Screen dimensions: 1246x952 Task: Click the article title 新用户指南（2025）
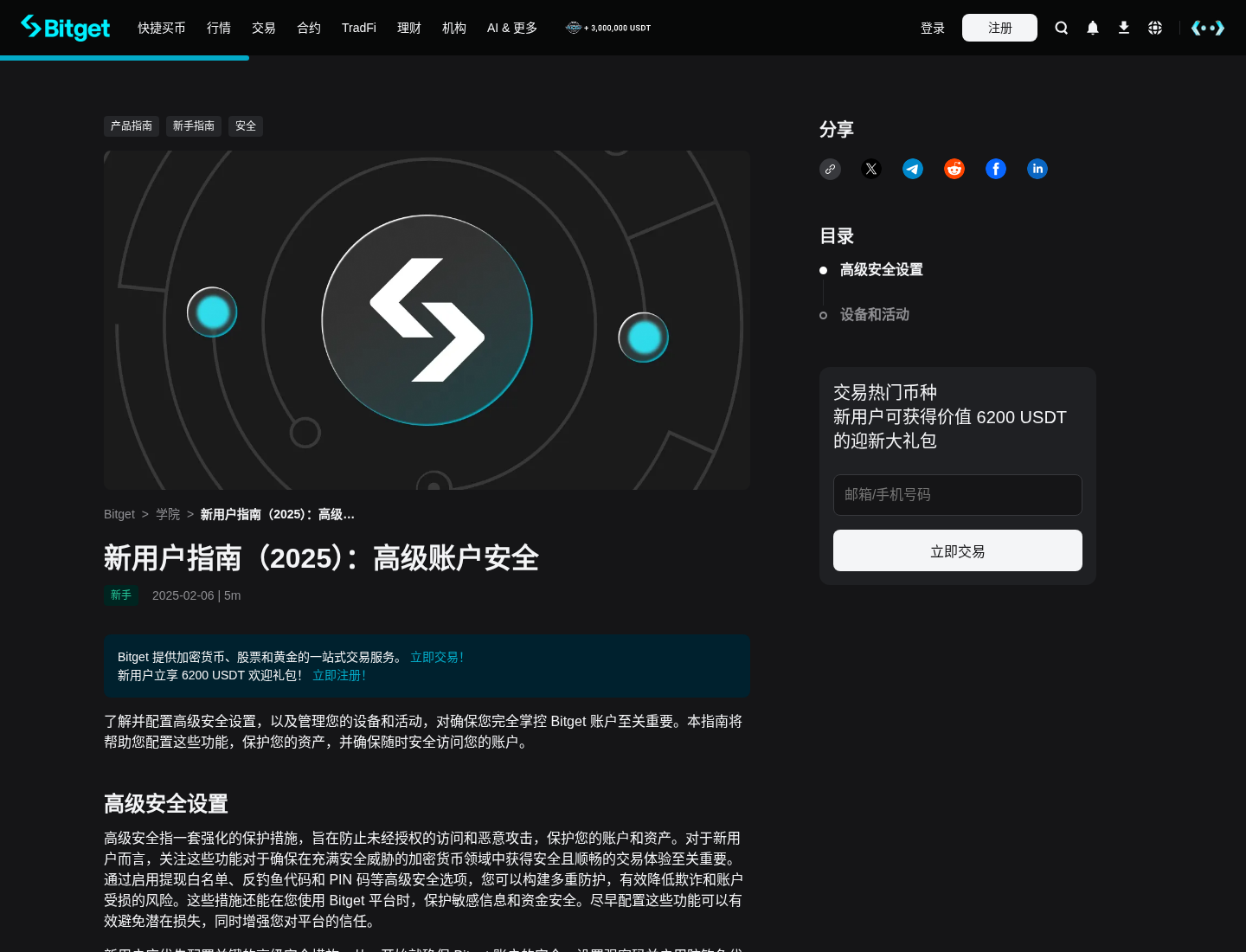pos(321,558)
